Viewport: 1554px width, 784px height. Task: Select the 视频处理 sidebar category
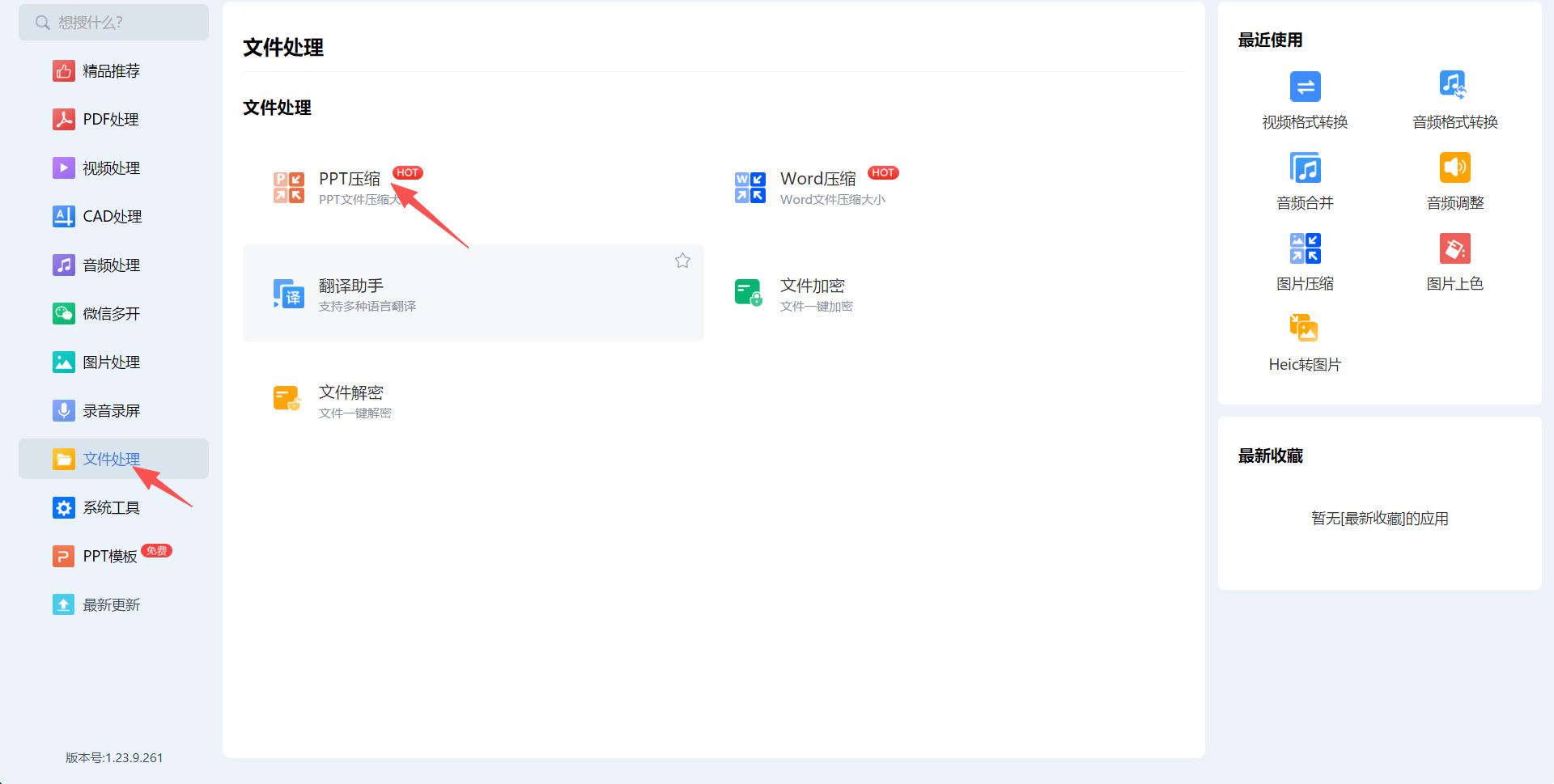click(111, 168)
